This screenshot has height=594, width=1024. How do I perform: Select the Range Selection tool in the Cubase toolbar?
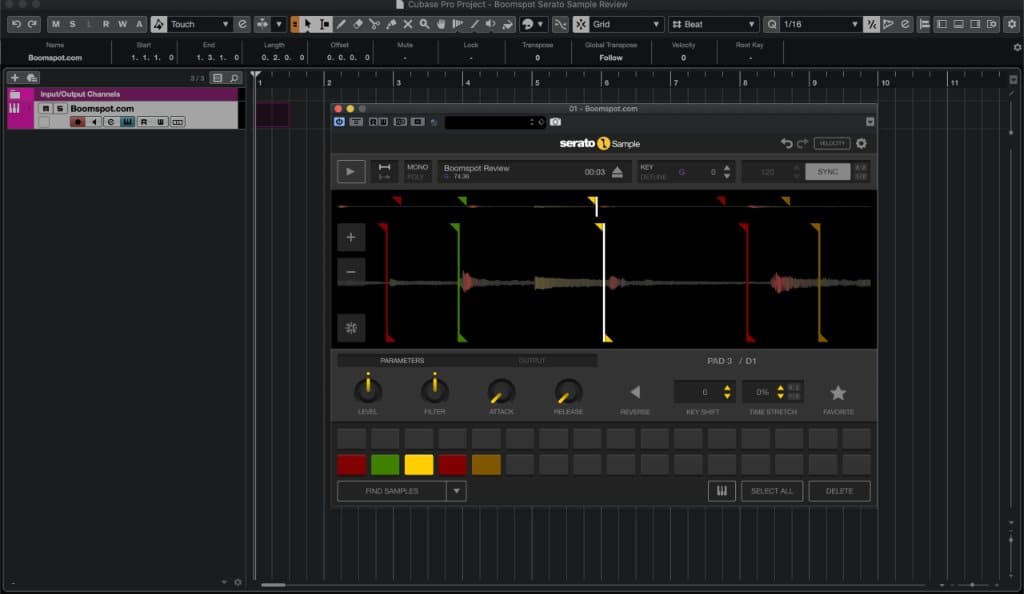point(324,24)
